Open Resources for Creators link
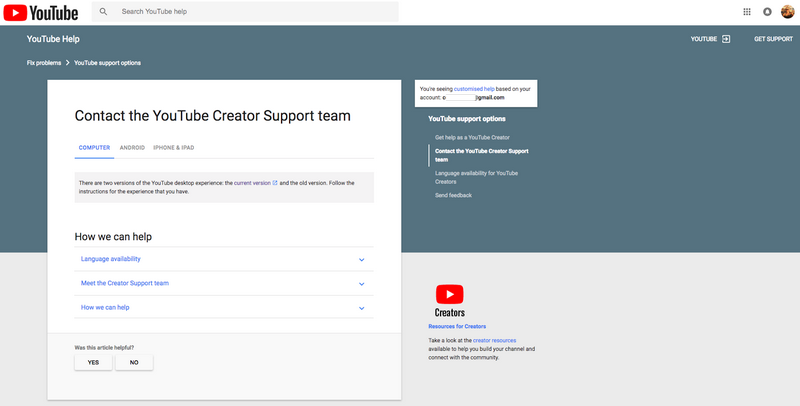 pos(457,326)
